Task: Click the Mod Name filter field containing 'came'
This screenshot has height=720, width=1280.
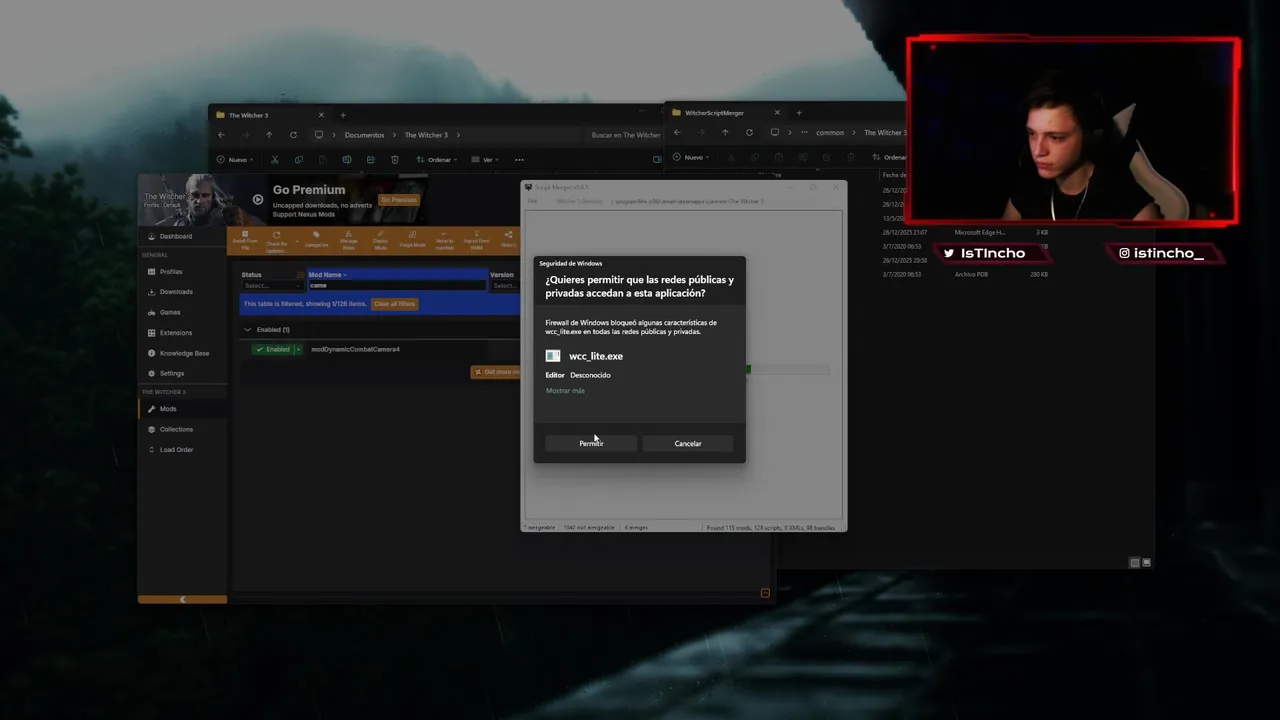Action: (x=396, y=286)
